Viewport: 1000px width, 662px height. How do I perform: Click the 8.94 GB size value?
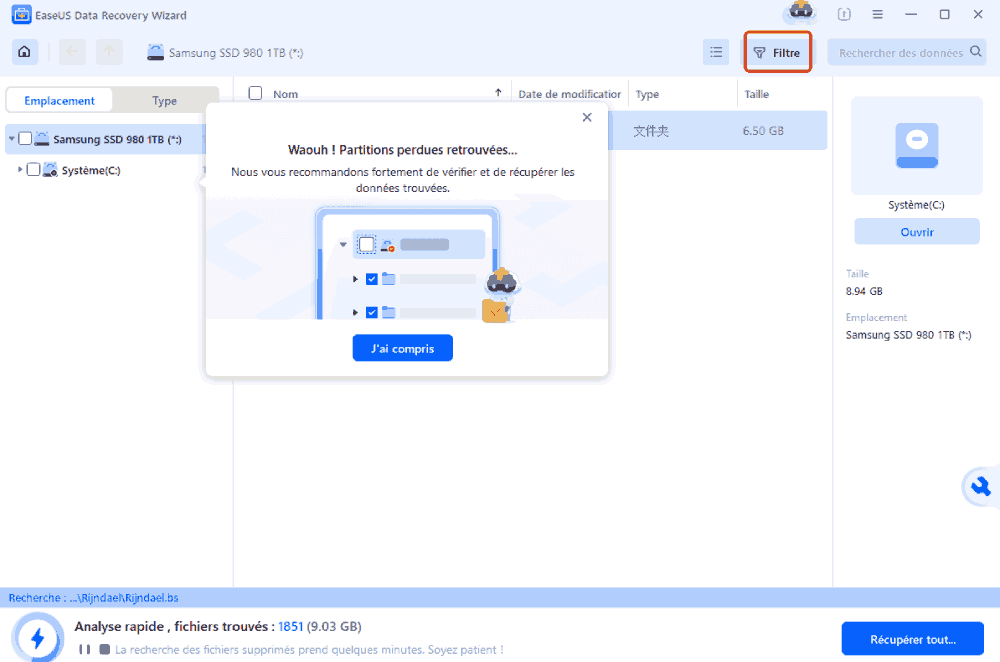point(864,291)
